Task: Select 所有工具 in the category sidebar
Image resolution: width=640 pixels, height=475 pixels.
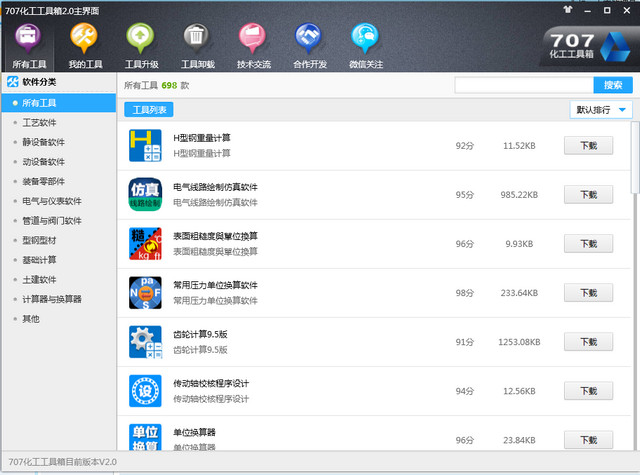Action: point(59,103)
